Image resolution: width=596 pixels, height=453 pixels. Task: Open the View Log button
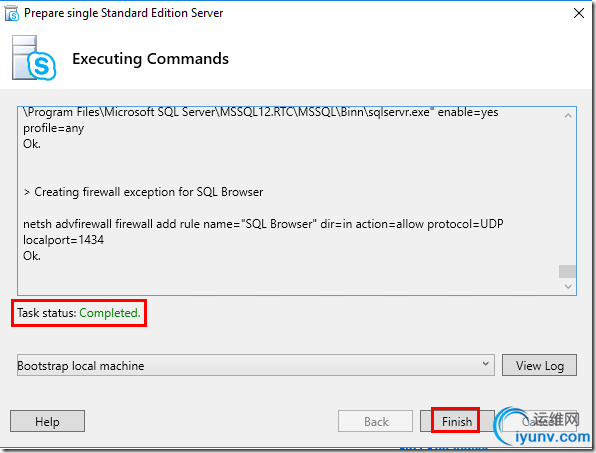click(539, 365)
